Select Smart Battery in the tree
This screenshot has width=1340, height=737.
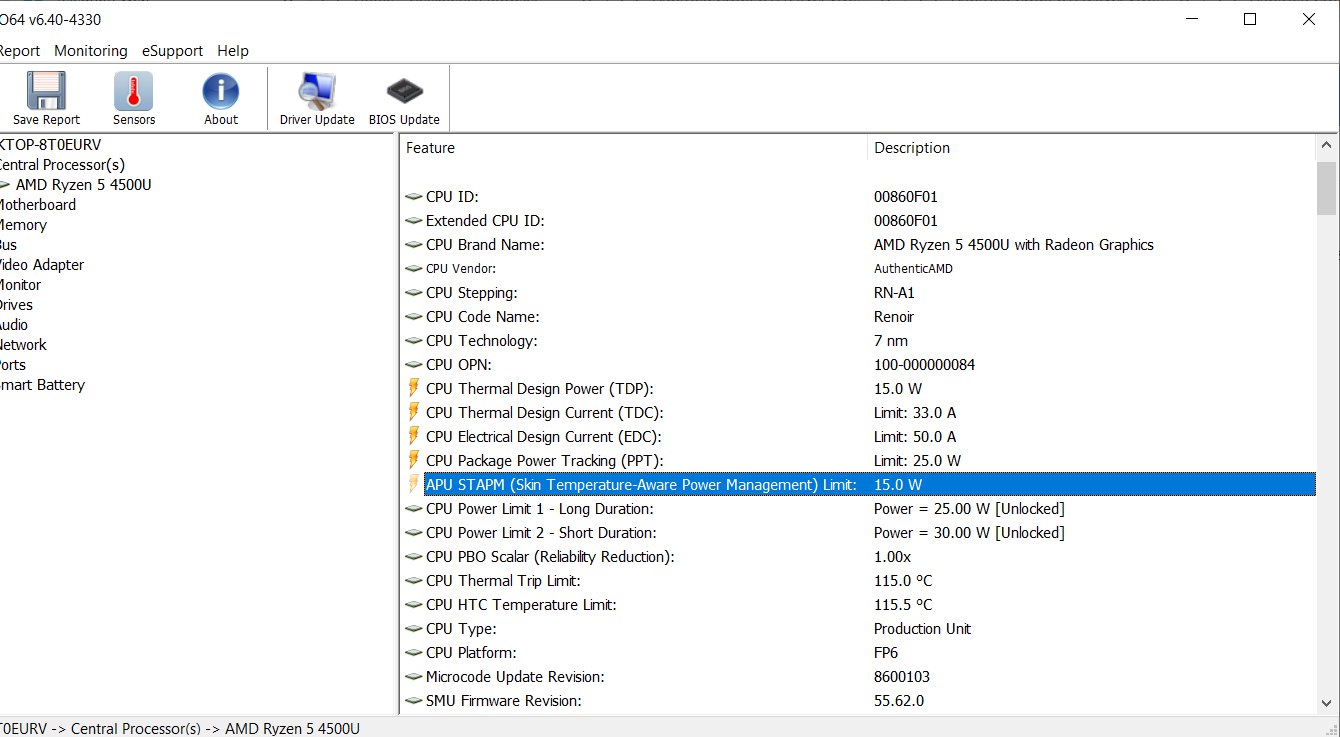tap(42, 385)
